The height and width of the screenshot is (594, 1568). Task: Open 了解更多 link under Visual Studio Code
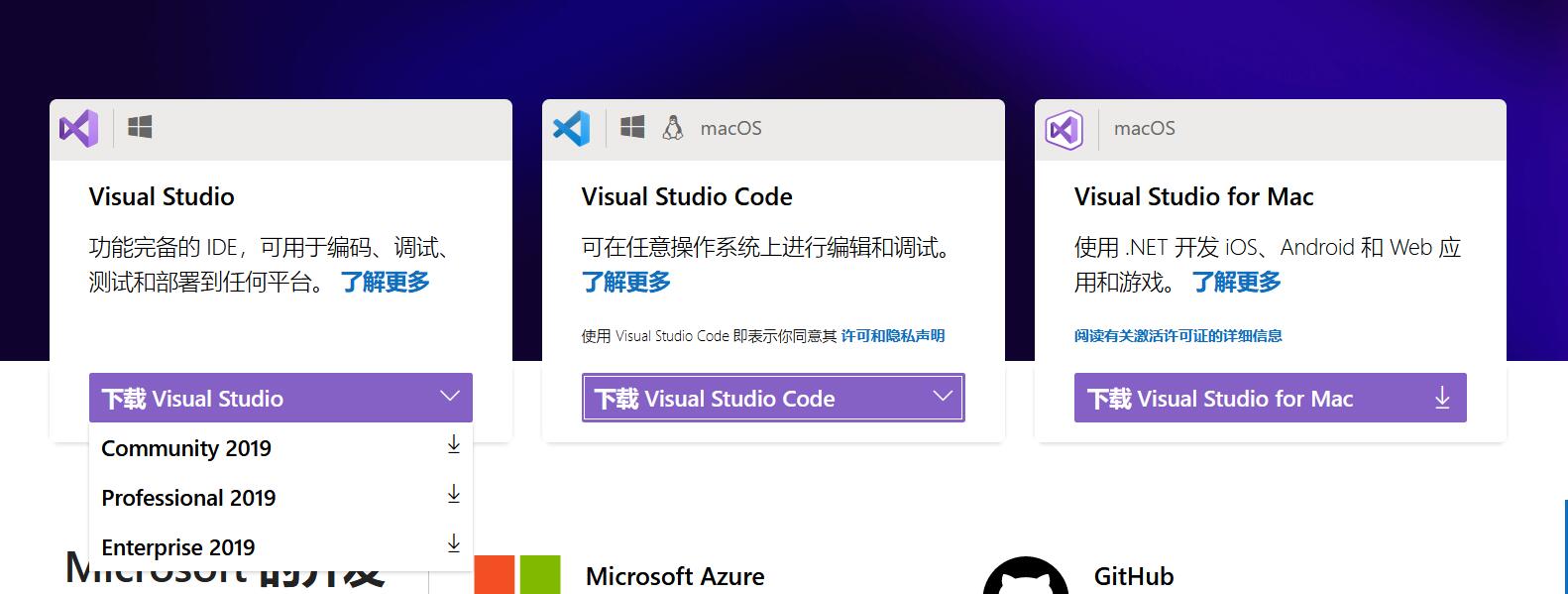(626, 283)
